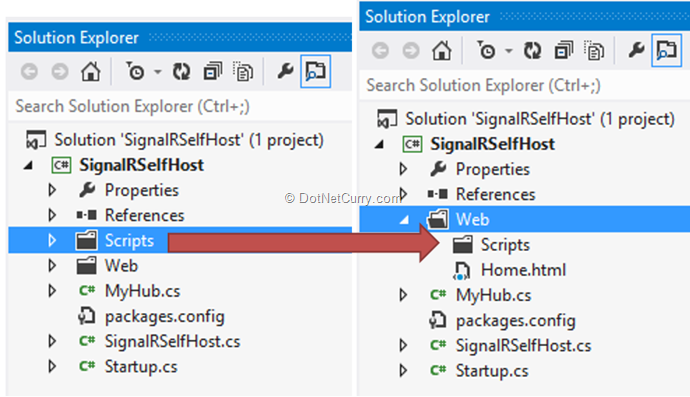Click Forward arrow in left Solution Explorer
Screen dimensions: 690x397
point(60,71)
